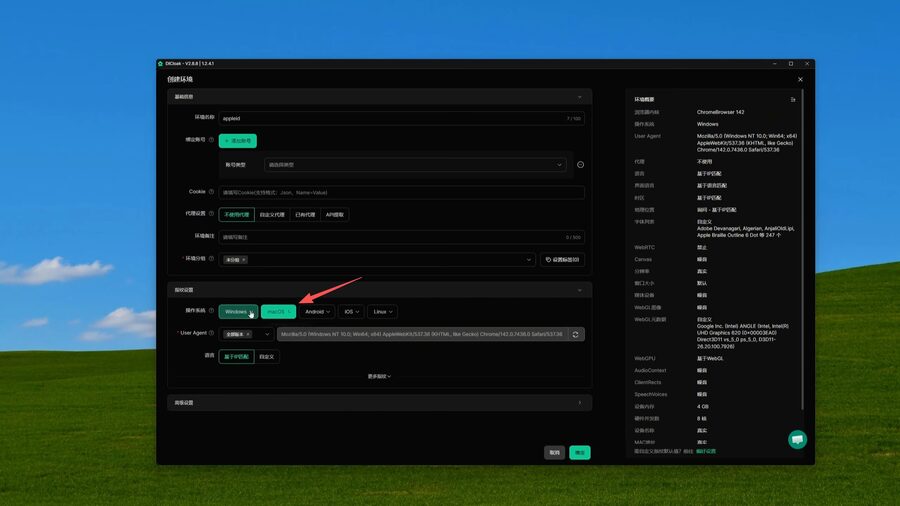Screen dimensions: 900x506
Task: Click the environment name field containing appleid
Action: pyautogui.click(x=402, y=118)
